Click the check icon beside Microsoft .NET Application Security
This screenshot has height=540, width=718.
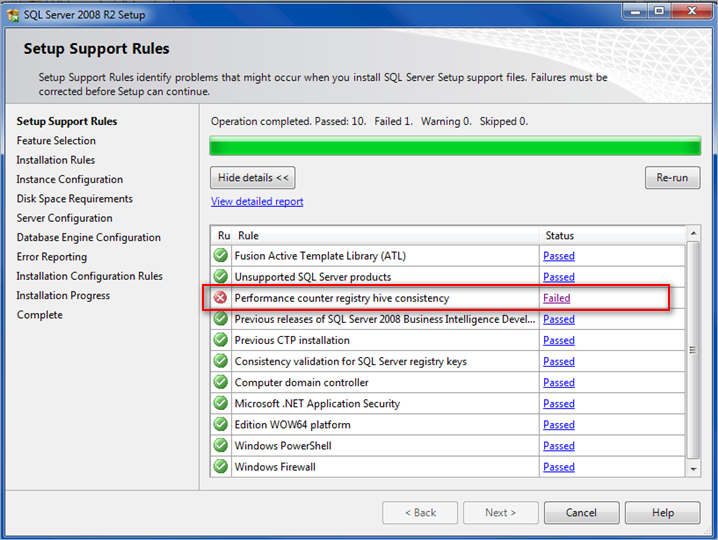pos(221,403)
